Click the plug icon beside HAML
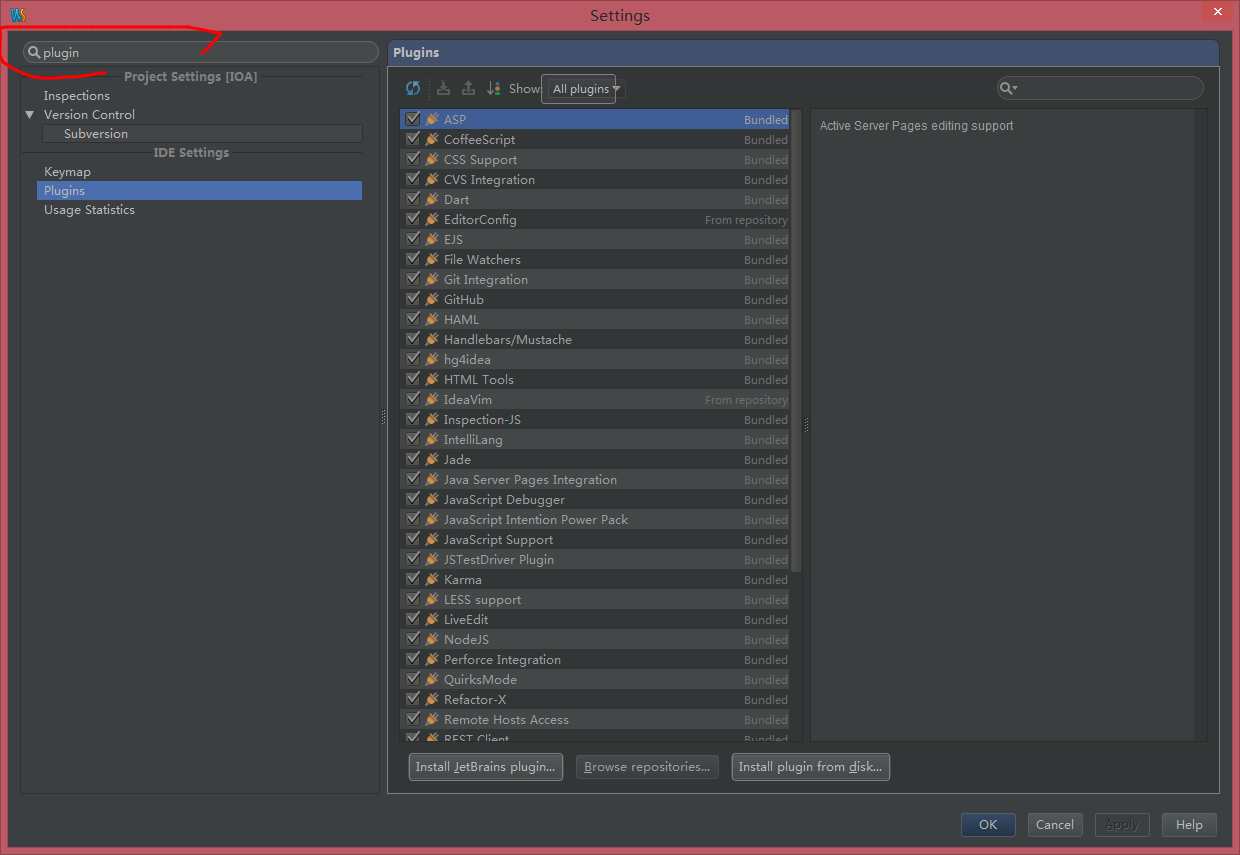Screen dimensions: 1240x855 [432, 319]
